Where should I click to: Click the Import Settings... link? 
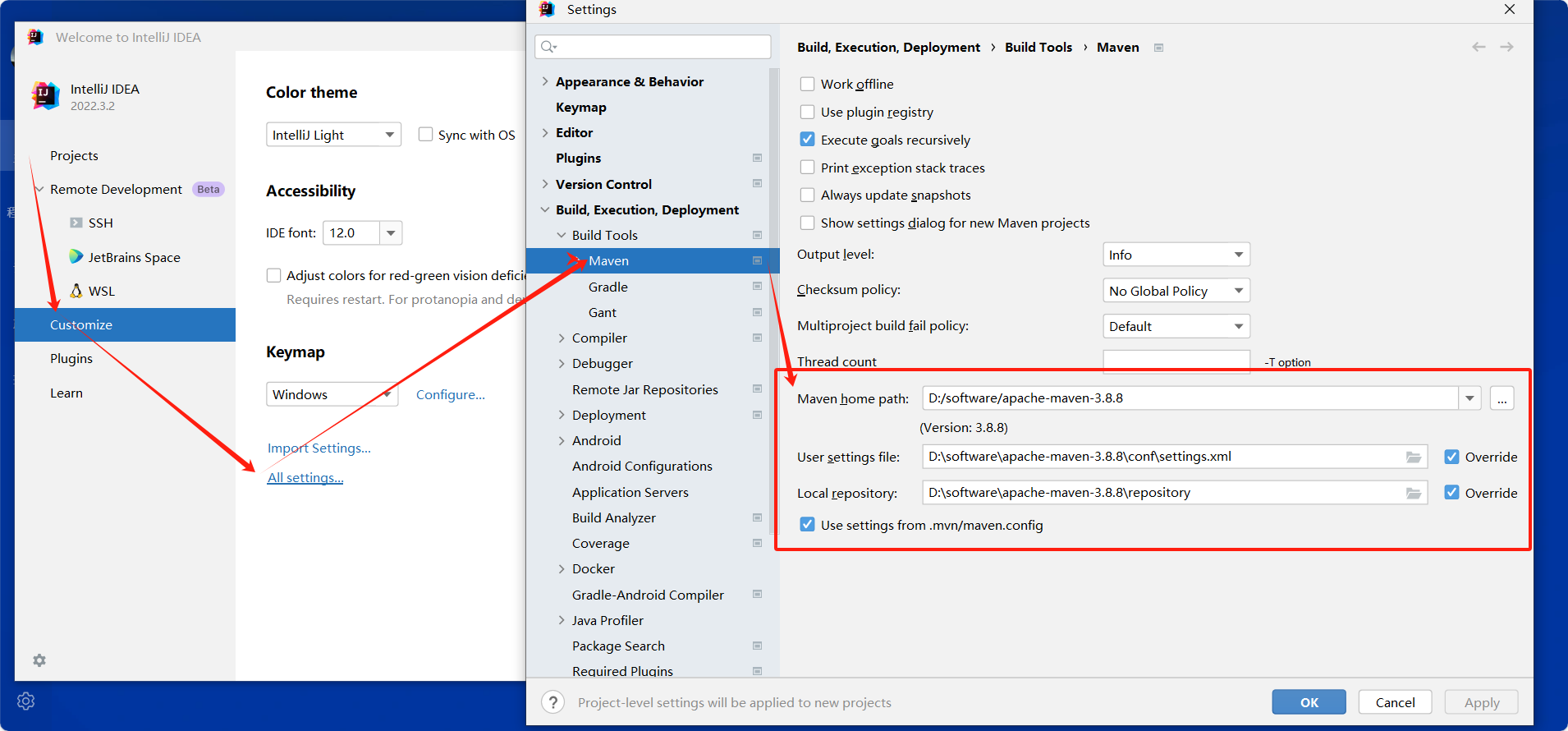tap(319, 448)
